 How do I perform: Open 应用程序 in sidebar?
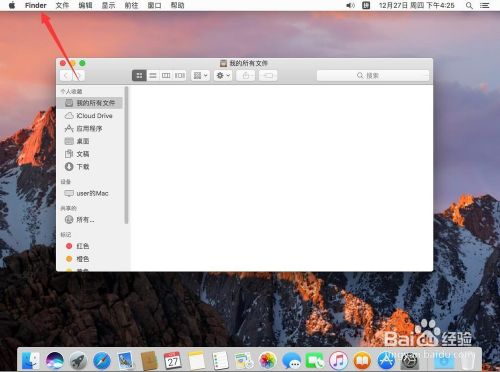coord(90,128)
